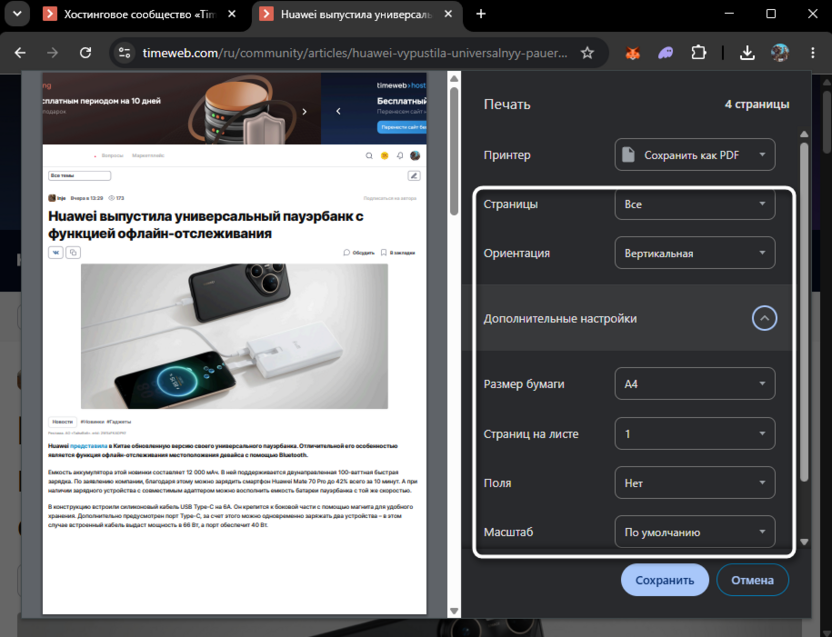Click the Вопросы menu item in preview
This screenshot has width=832, height=637.
tap(112, 156)
